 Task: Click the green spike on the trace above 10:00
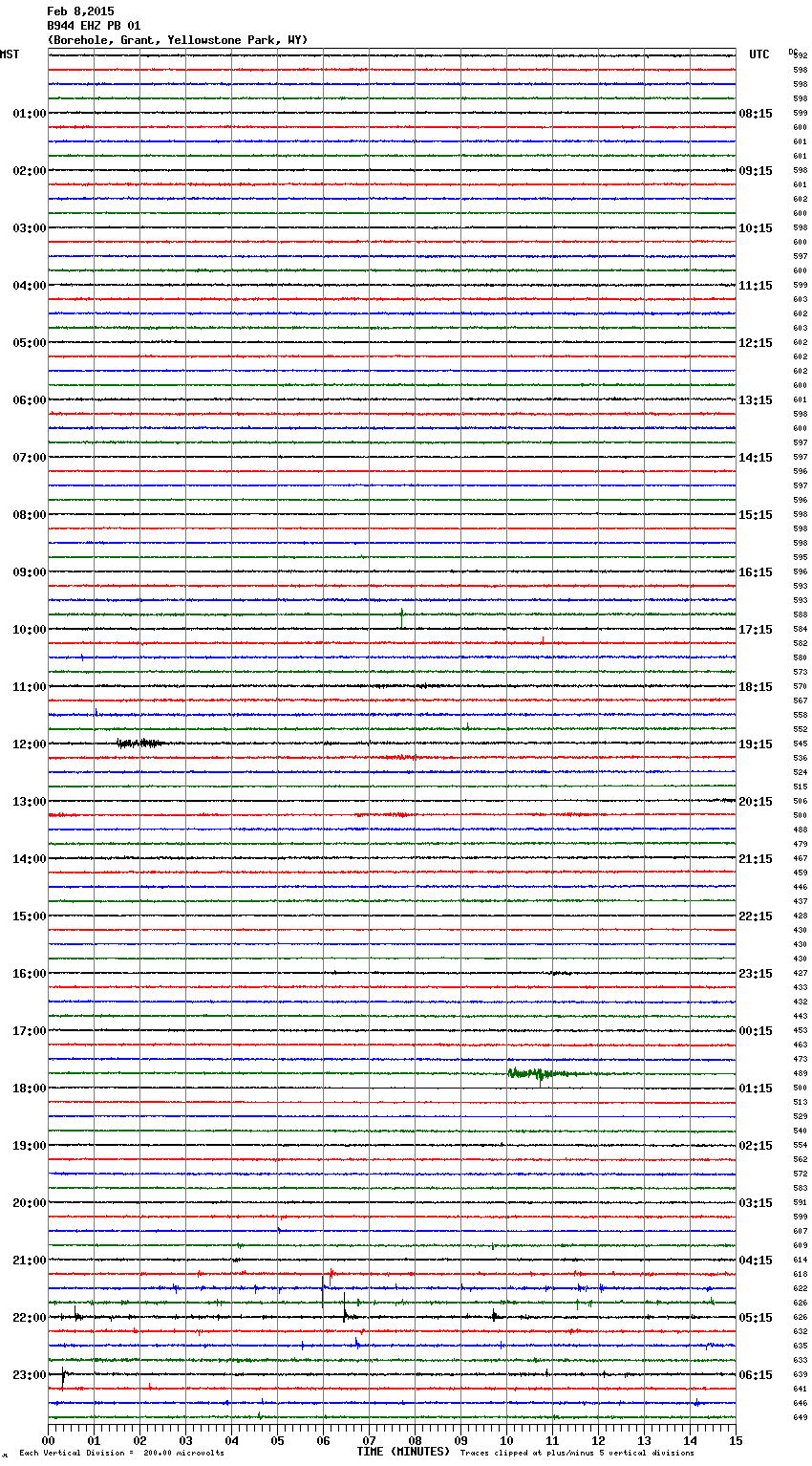[x=401, y=617]
